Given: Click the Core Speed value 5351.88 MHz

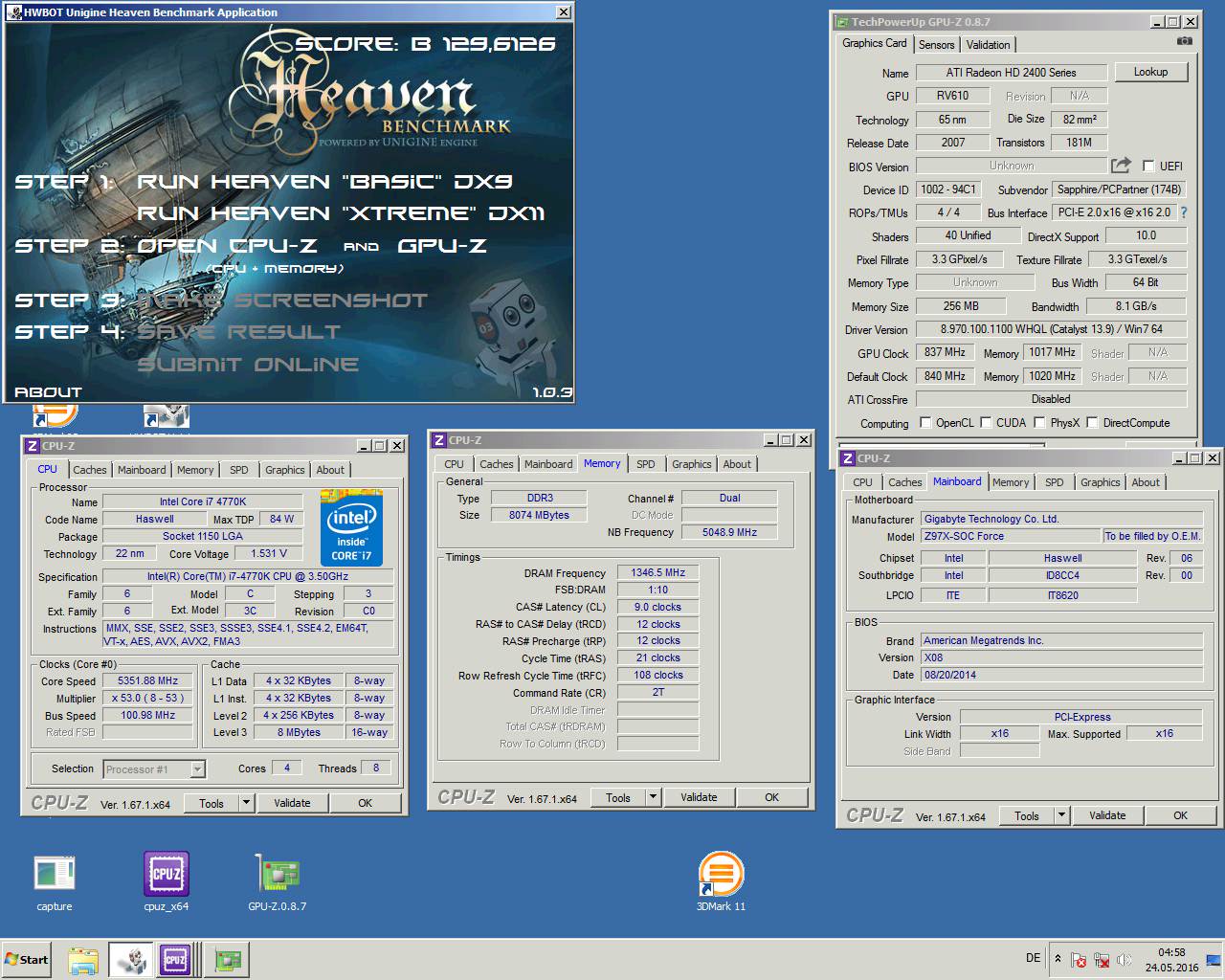Looking at the screenshot, I should [x=148, y=680].
